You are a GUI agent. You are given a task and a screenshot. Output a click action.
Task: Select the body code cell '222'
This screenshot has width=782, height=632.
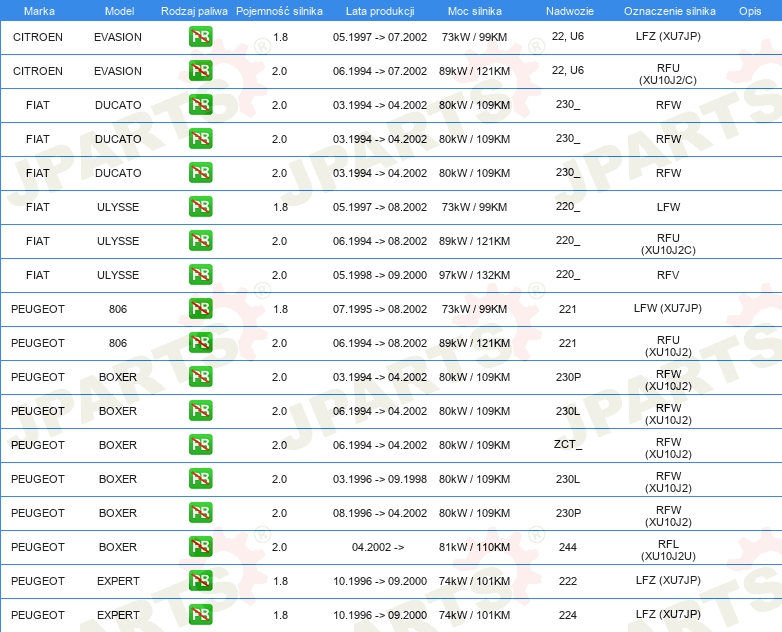click(x=568, y=581)
